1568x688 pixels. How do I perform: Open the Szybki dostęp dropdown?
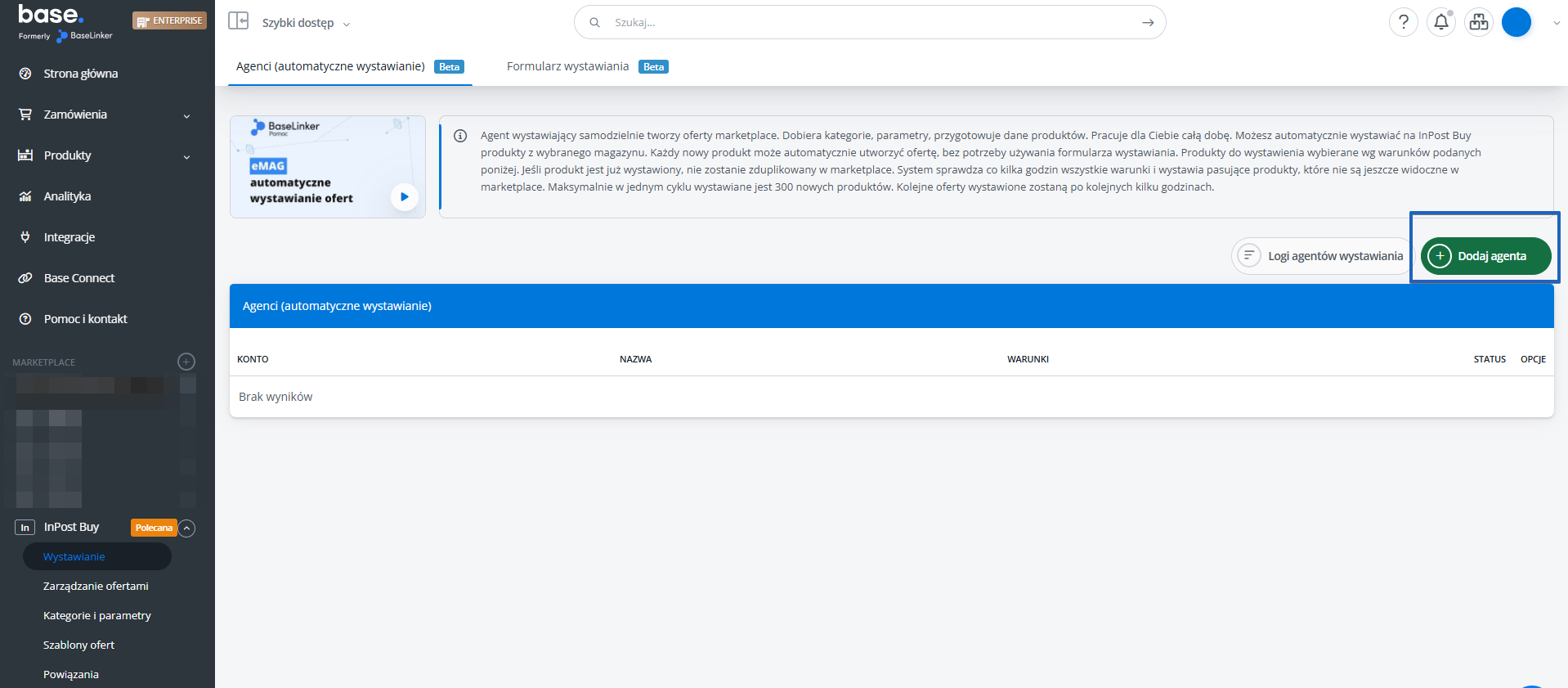click(305, 23)
